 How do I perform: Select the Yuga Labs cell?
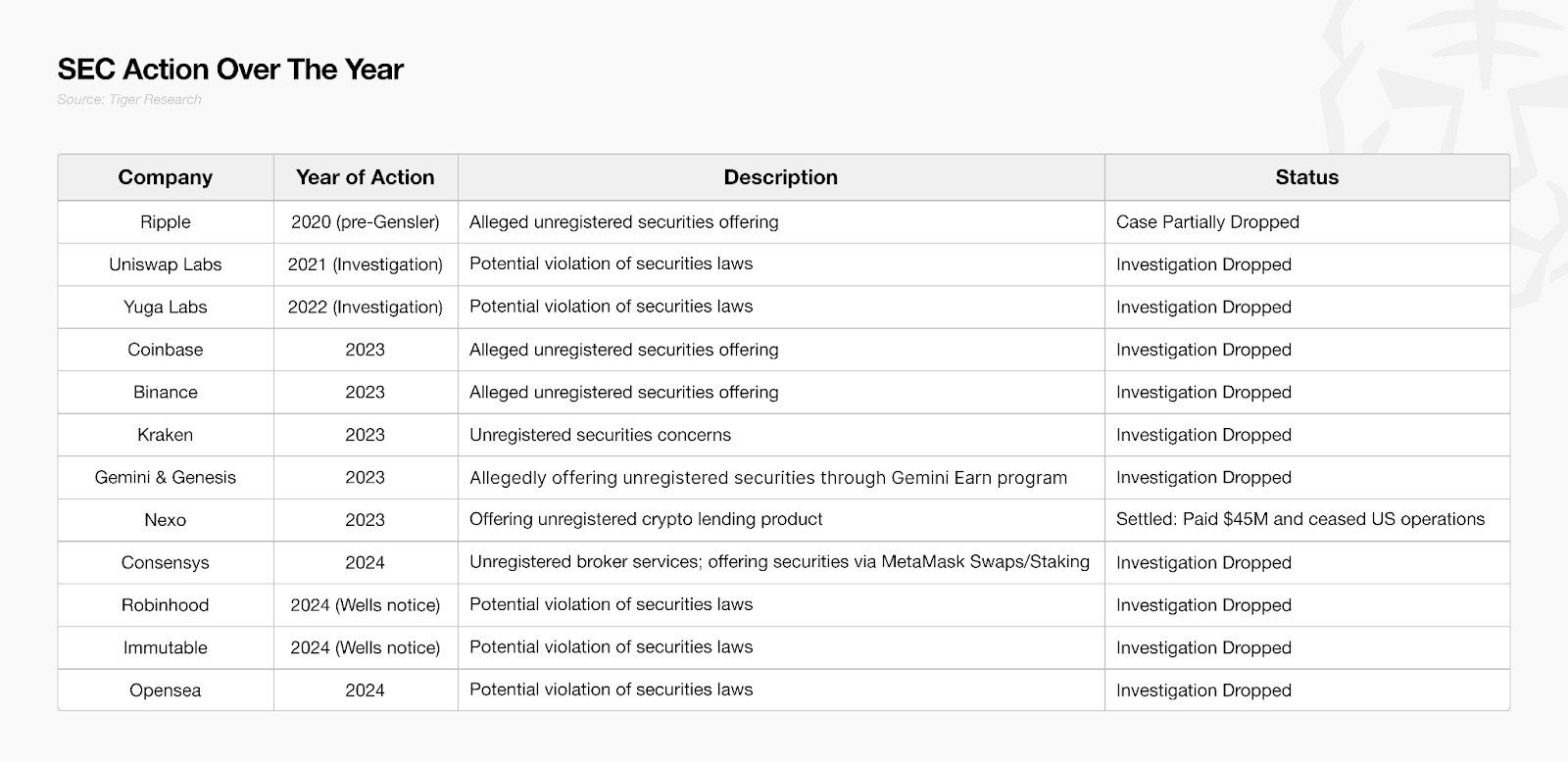(x=166, y=308)
